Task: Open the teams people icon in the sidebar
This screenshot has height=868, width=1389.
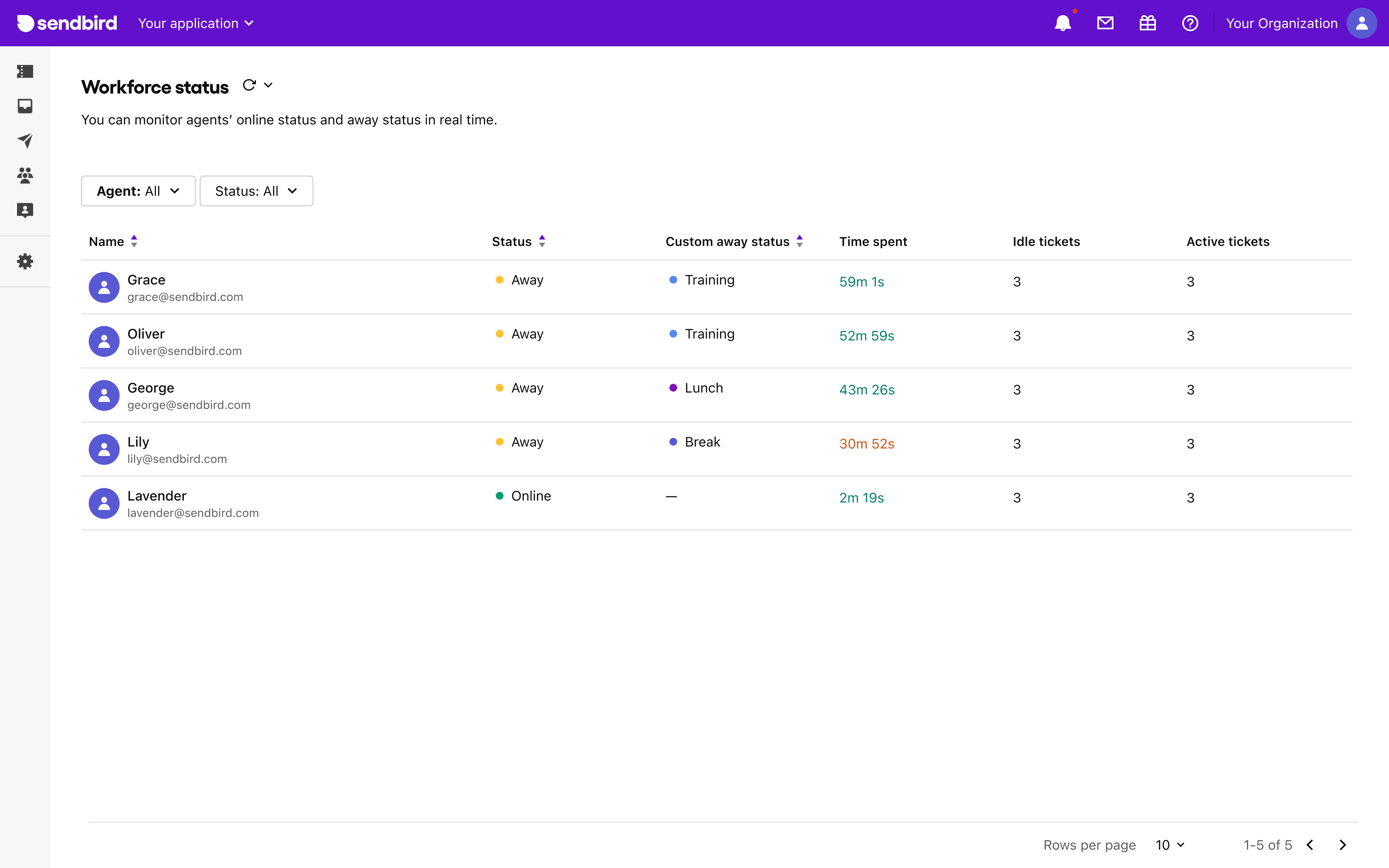Action: pos(25,175)
